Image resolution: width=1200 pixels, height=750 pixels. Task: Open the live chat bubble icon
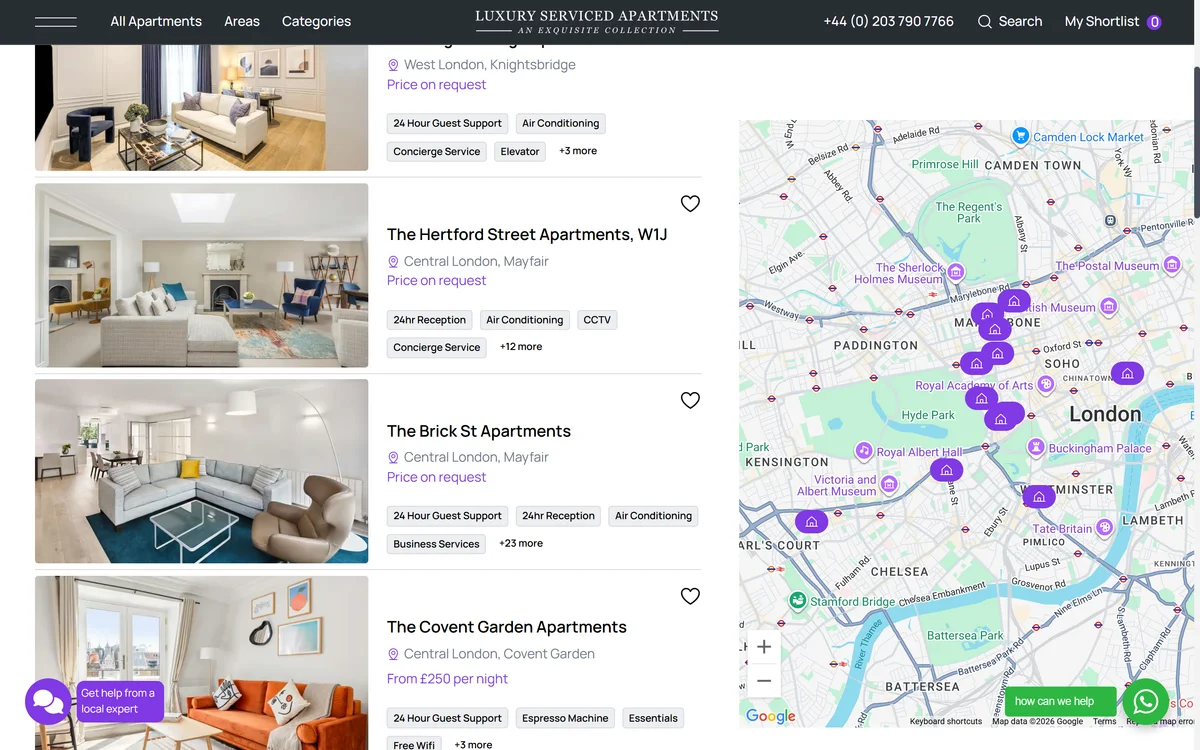click(48, 702)
